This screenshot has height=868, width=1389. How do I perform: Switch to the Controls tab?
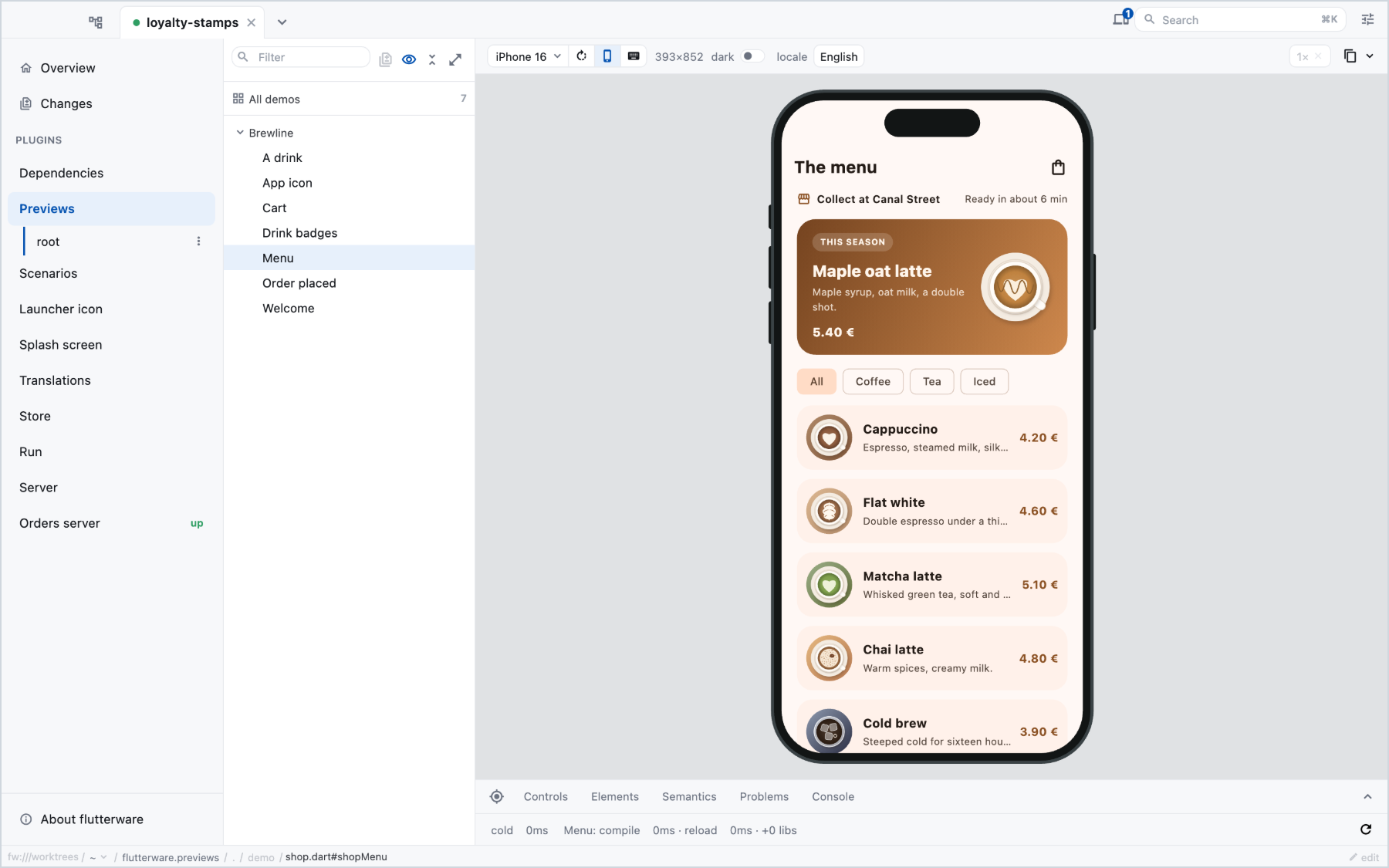pos(546,796)
